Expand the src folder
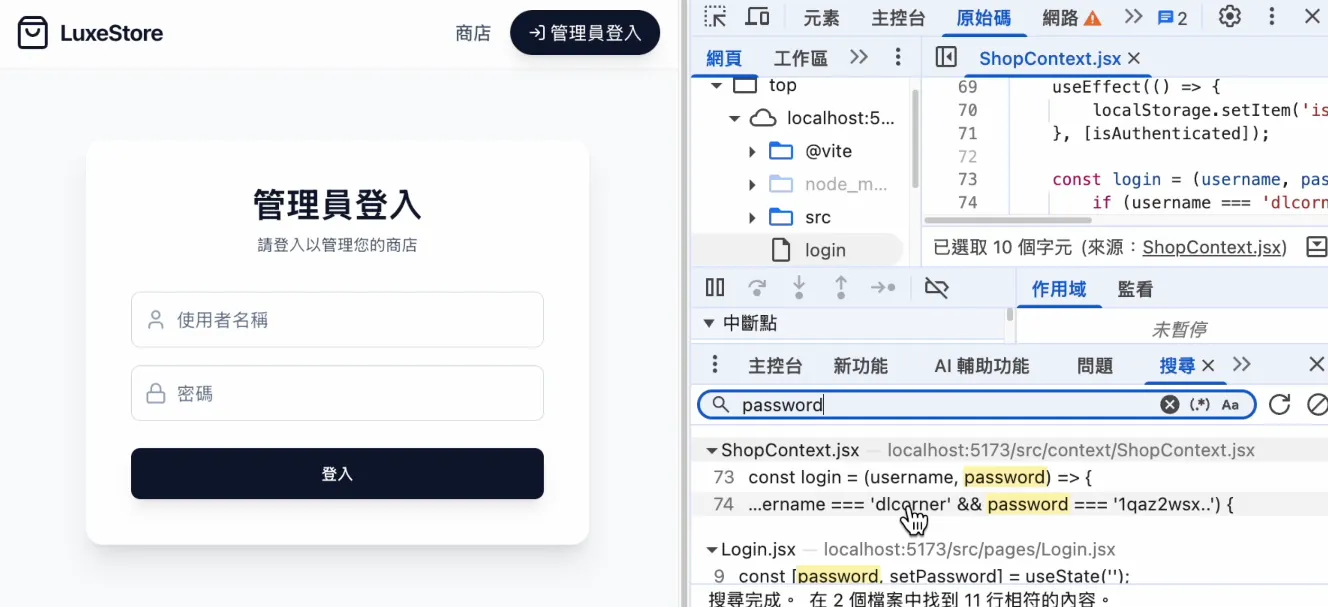Viewport: 1328px width, 607px height. pyautogui.click(x=752, y=218)
